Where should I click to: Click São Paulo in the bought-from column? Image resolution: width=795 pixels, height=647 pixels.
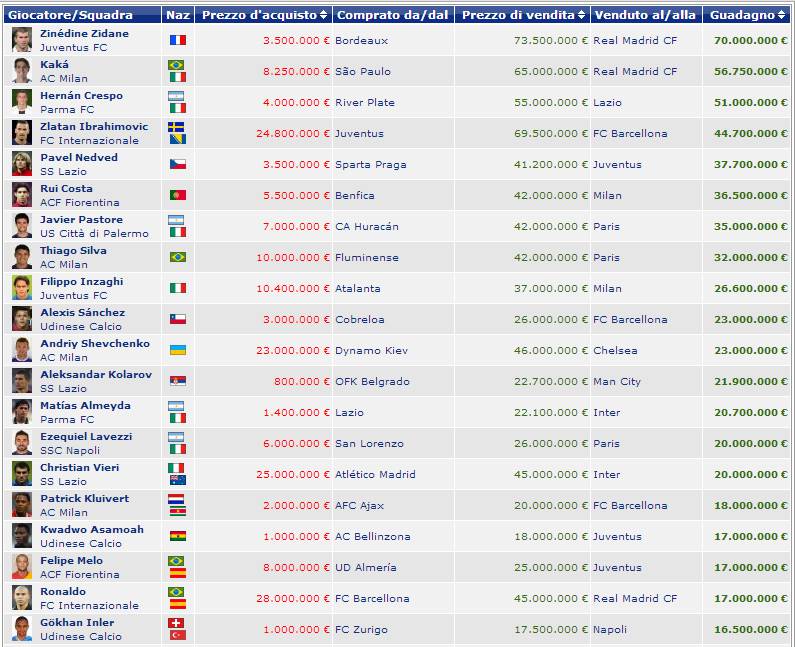363,71
